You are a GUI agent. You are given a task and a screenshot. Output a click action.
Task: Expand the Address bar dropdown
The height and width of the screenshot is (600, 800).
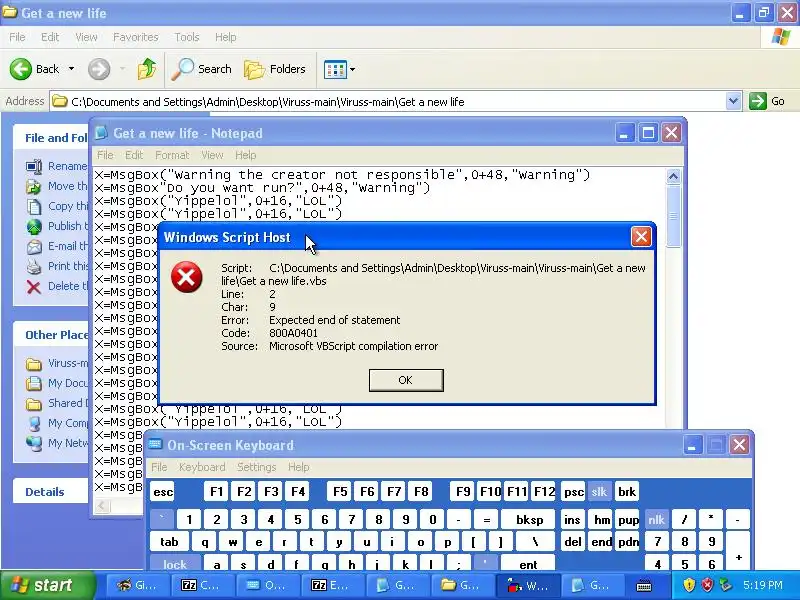point(733,101)
